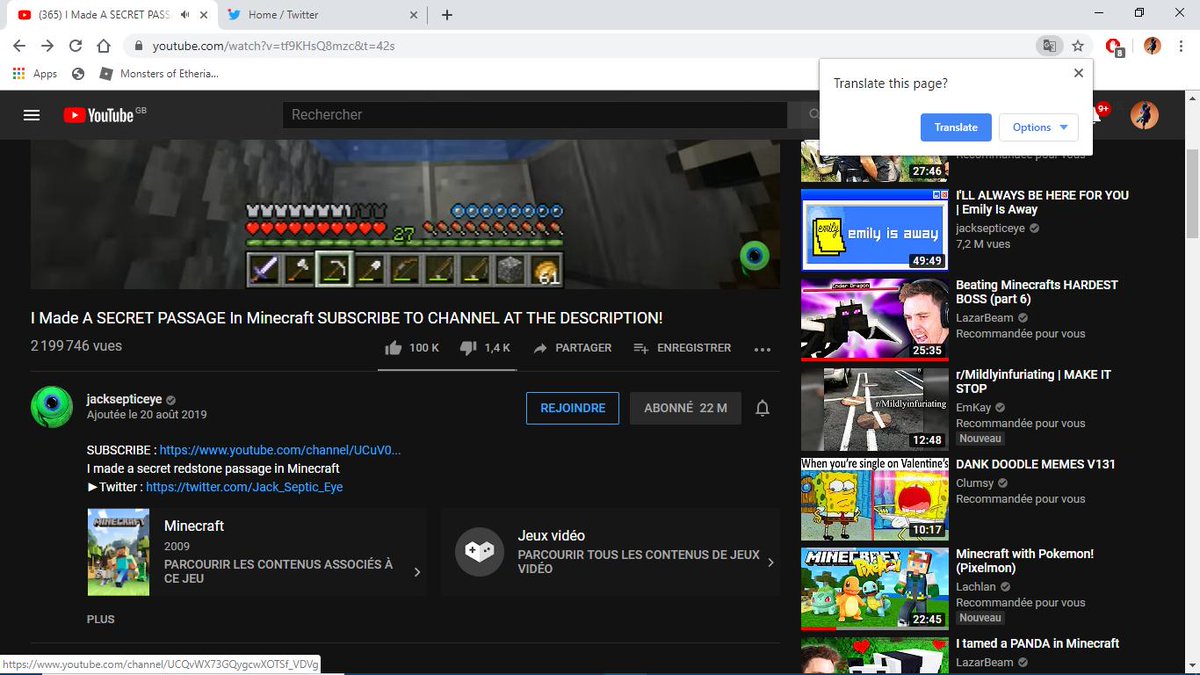This screenshot has height=675, width=1200.
Task: Close the Home / Twitter tab
Action: 414,15
